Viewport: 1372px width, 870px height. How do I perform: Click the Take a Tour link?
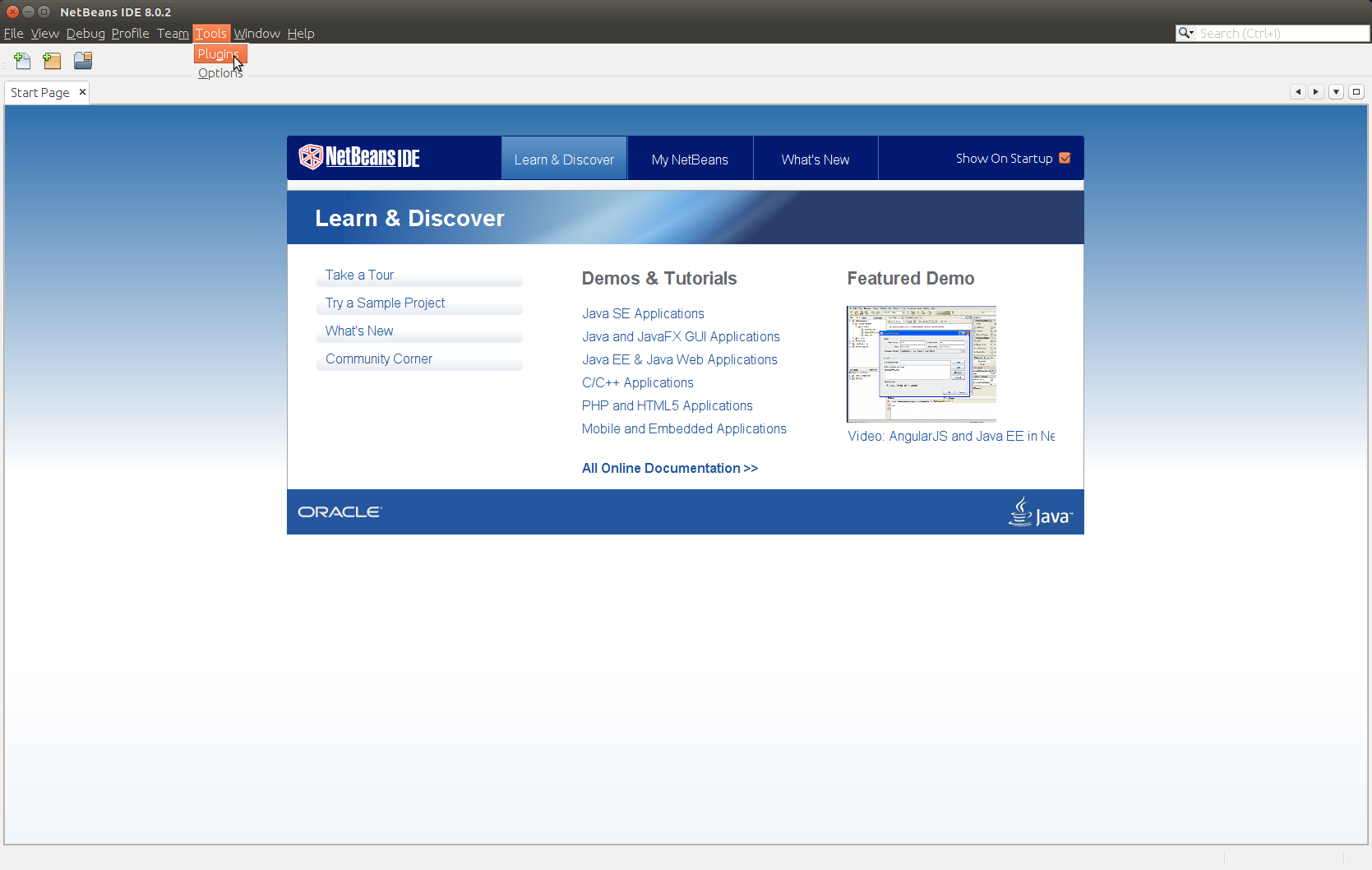[x=359, y=275]
